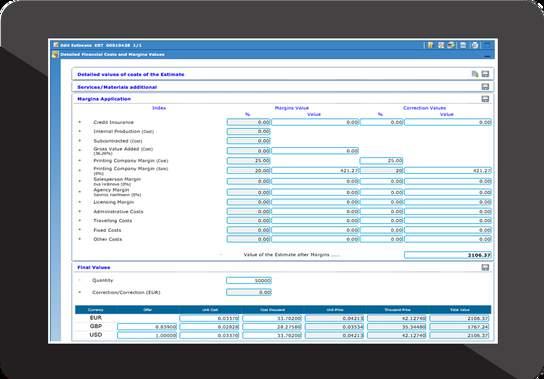Expand the Printing Company Margin (Cost) row marker
Screen dimensions: 544x379
tap(79, 160)
